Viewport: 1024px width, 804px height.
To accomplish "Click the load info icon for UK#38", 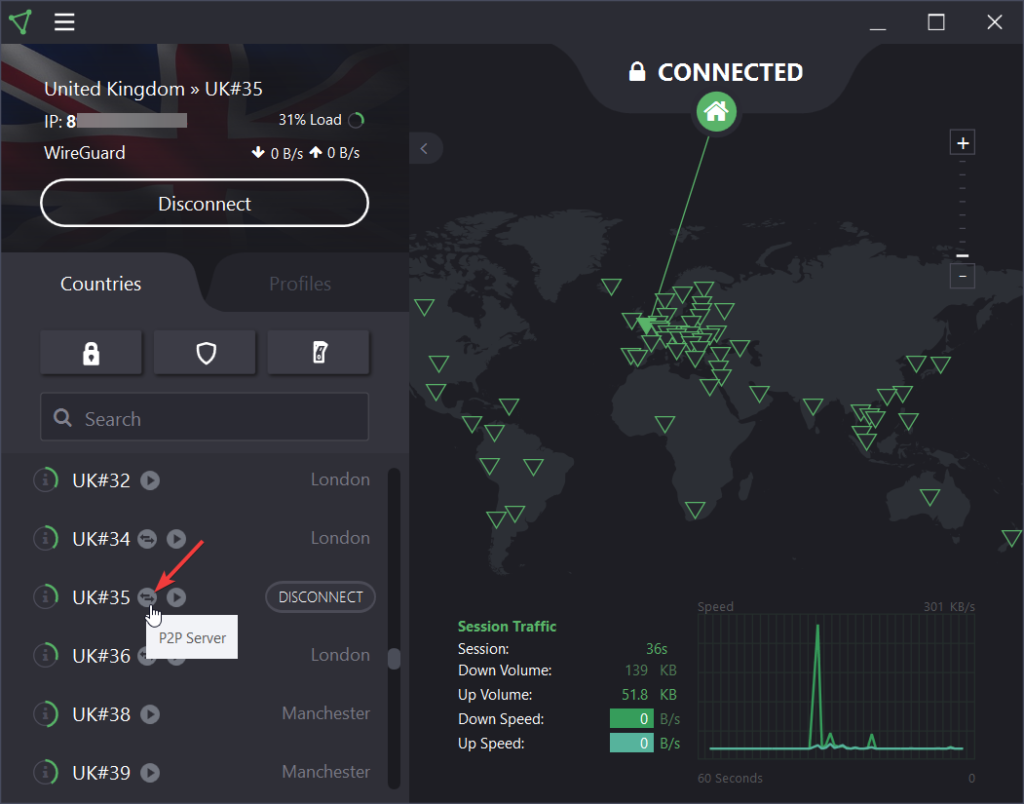I will (x=45, y=714).
